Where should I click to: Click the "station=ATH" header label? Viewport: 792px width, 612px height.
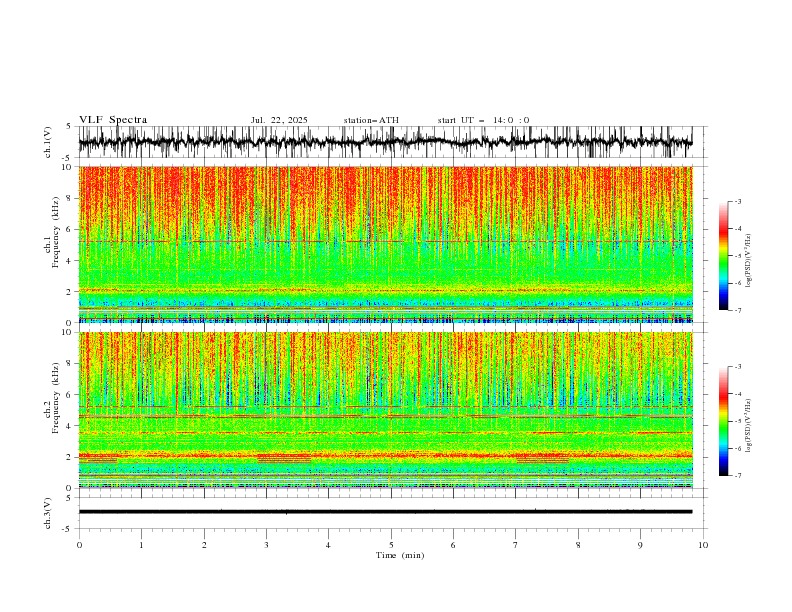tap(371, 120)
